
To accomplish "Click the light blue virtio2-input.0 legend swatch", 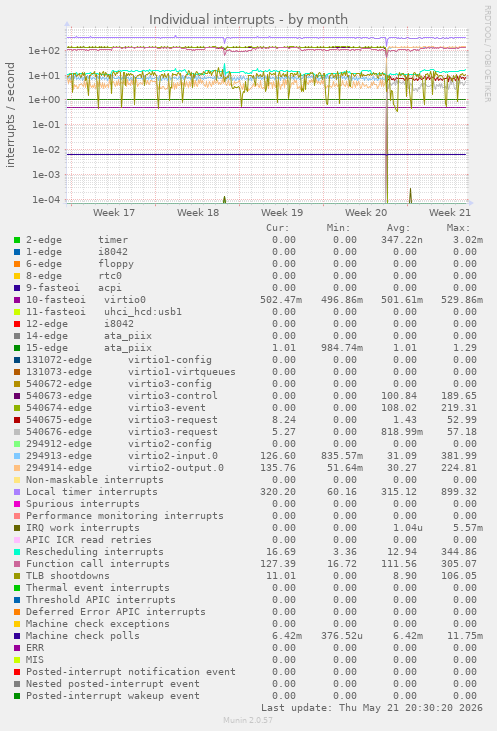I will click(17, 456).
